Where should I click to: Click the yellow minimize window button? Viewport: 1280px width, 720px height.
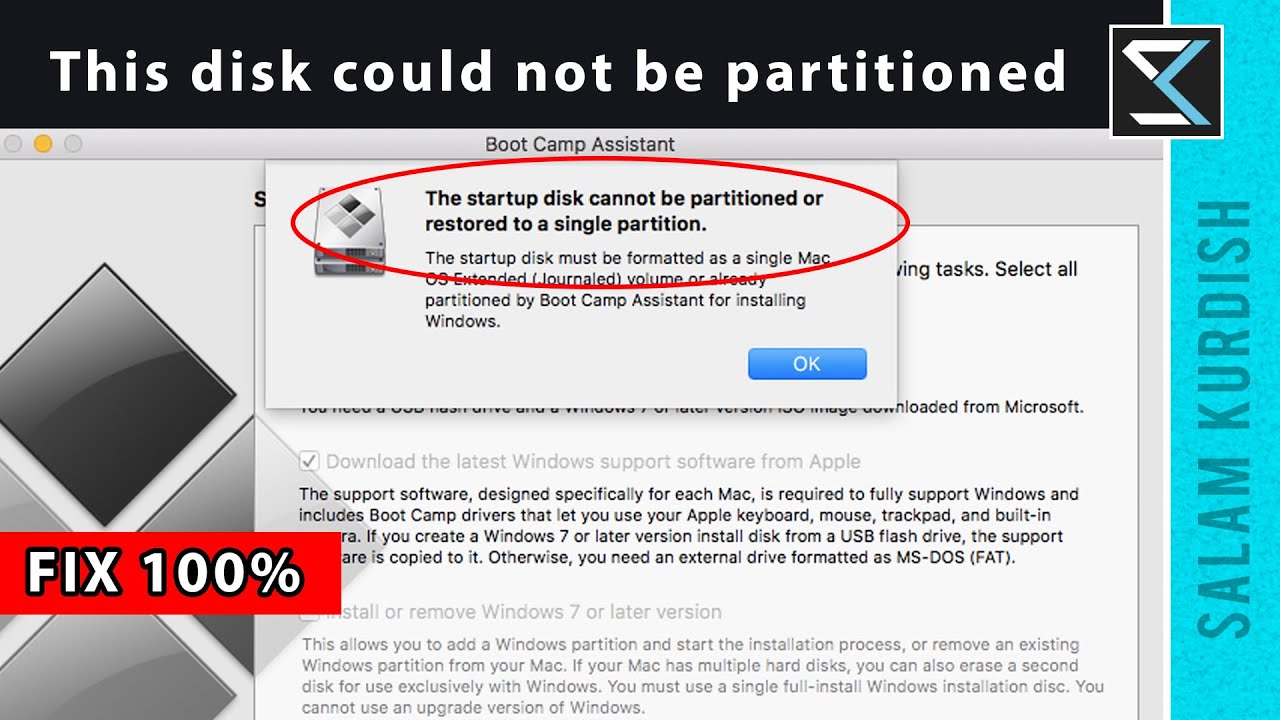pos(43,144)
